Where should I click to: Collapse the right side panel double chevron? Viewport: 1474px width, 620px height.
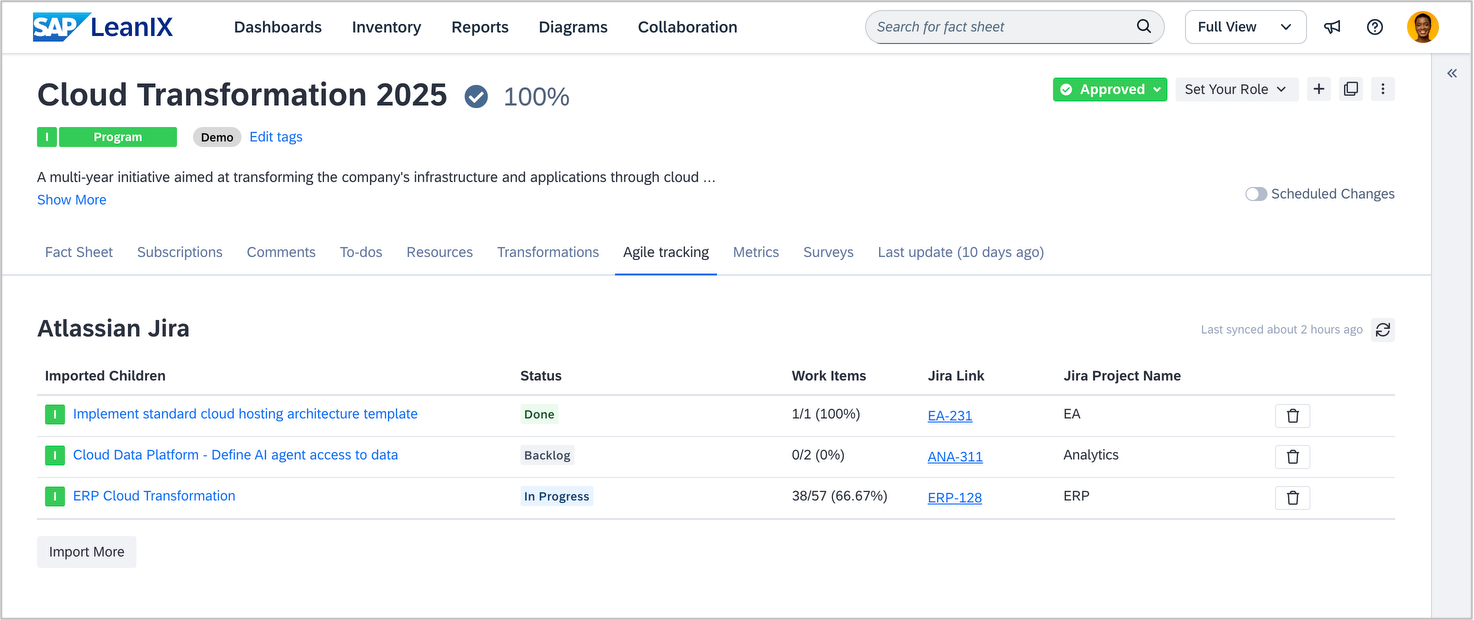pyautogui.click(x=1452, y=73)
